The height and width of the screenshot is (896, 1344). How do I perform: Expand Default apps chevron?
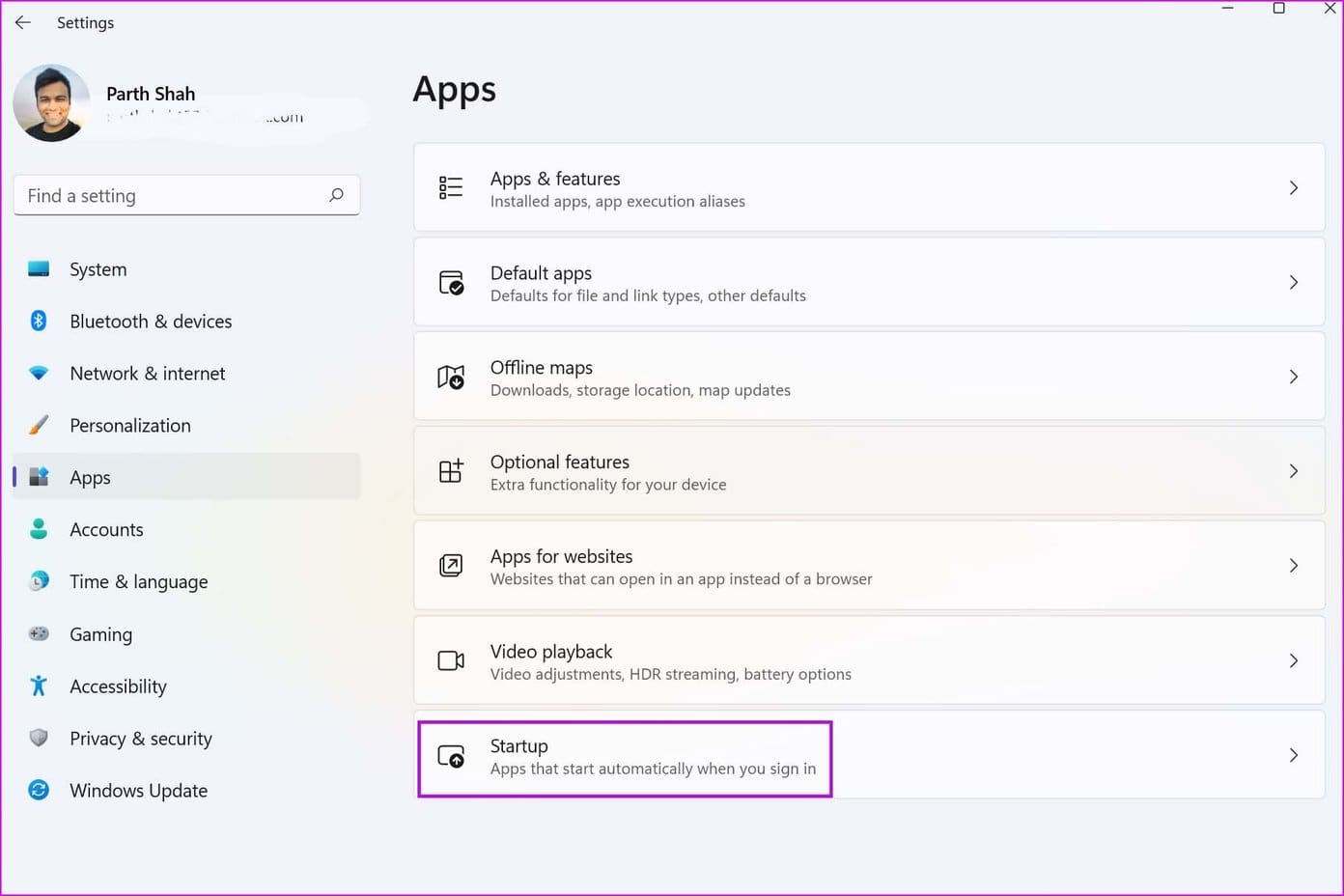(x=1294, y=282)
